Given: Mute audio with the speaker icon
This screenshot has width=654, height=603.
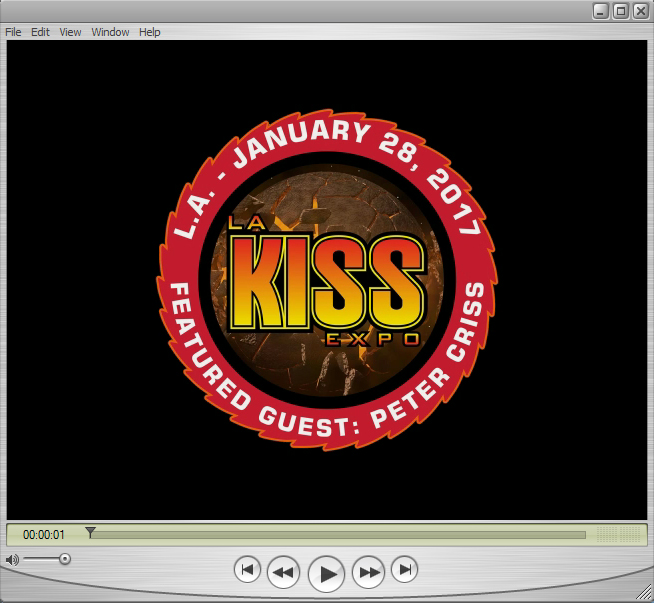Looking at the screenshot, I should pyautogui.click(x=12, y=560).
